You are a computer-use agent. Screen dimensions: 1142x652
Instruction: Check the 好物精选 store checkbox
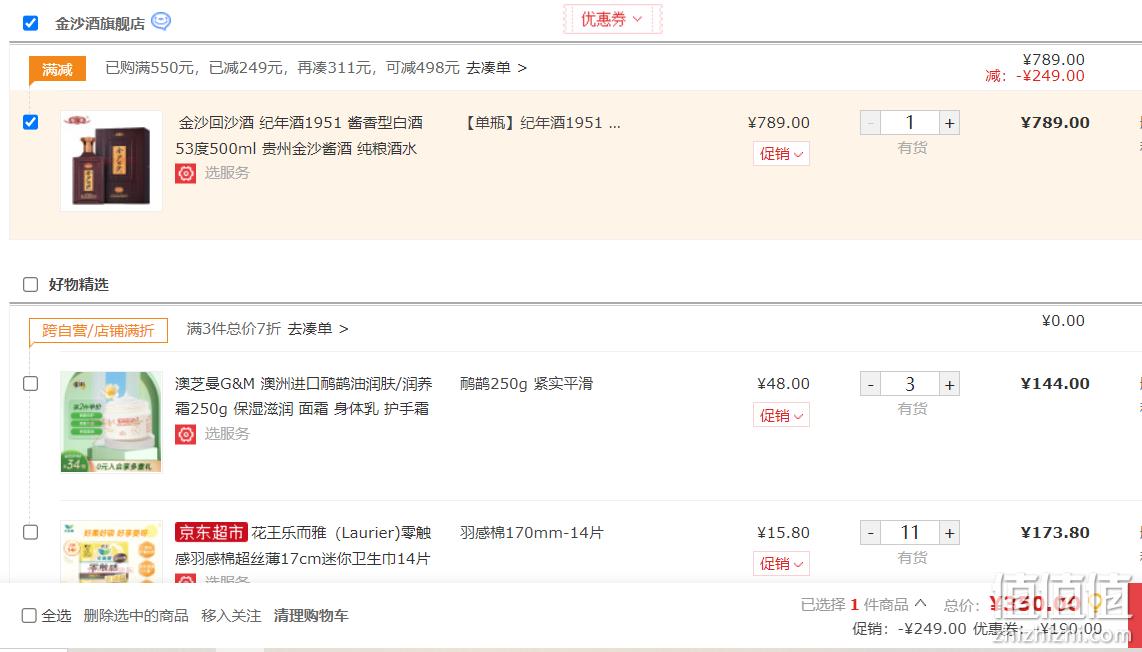[x=31, y=284]
